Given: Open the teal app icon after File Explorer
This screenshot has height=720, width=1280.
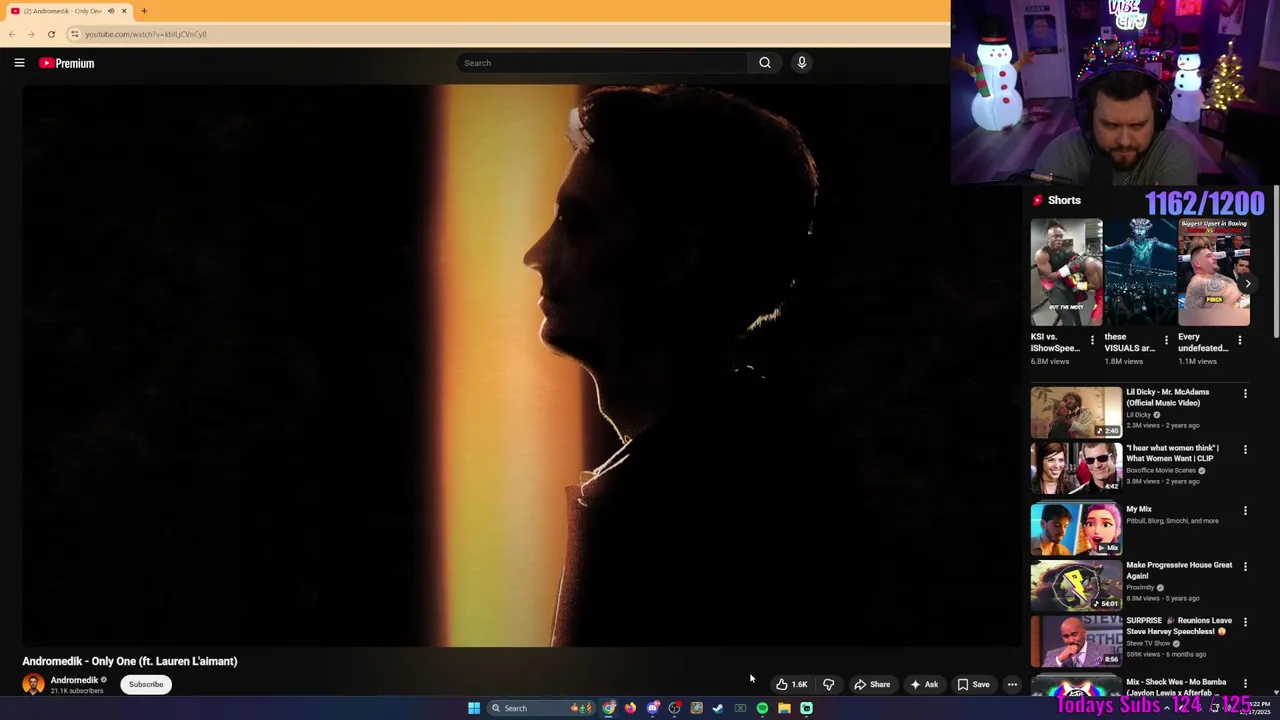Looking at the screenshot, I should pyautogui.click(x=806, y=708).
